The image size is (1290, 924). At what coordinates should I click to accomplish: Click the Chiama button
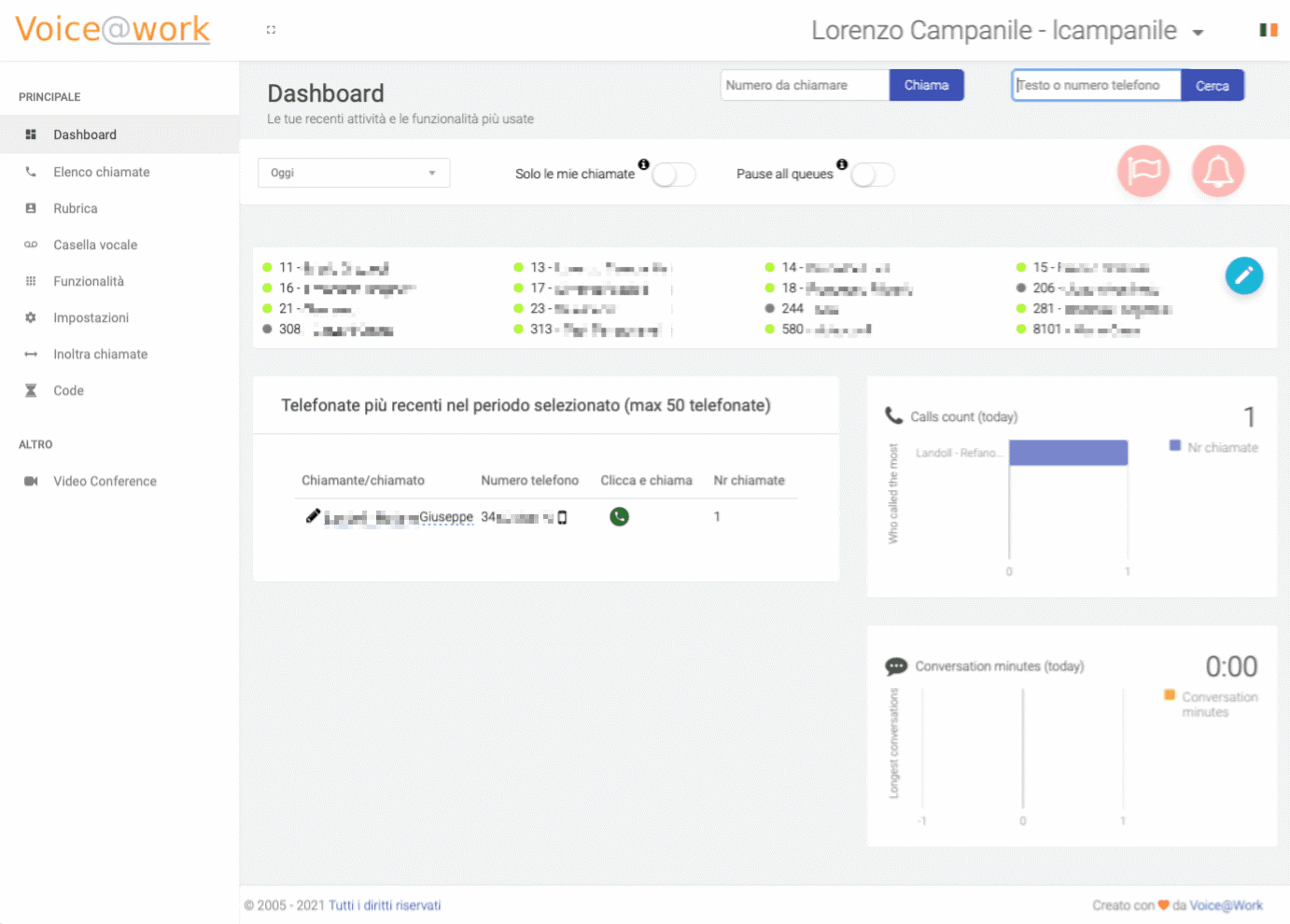click(926, 85)
